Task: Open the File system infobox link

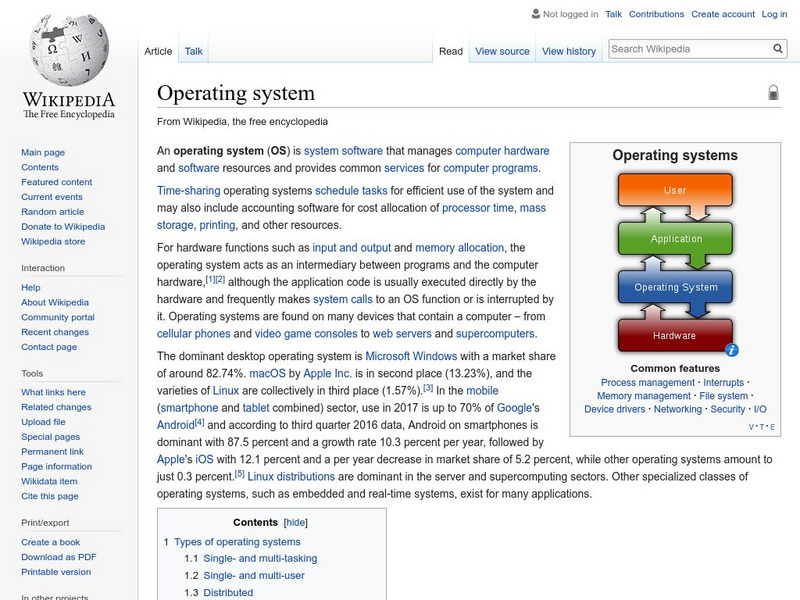Action: (x=723, y=396)
